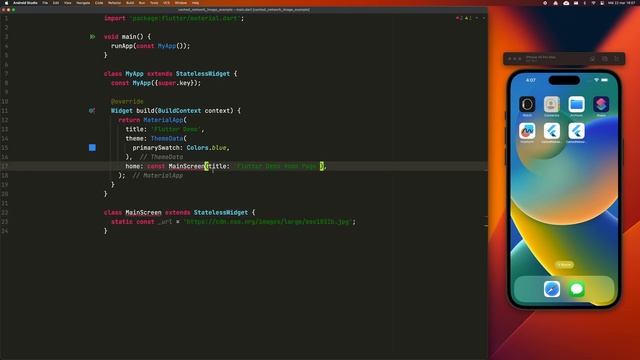Open the Build menu
Image resolution: width=640 pixels, height=360 pixels.
pyautogui.click(x=130, y=3)
